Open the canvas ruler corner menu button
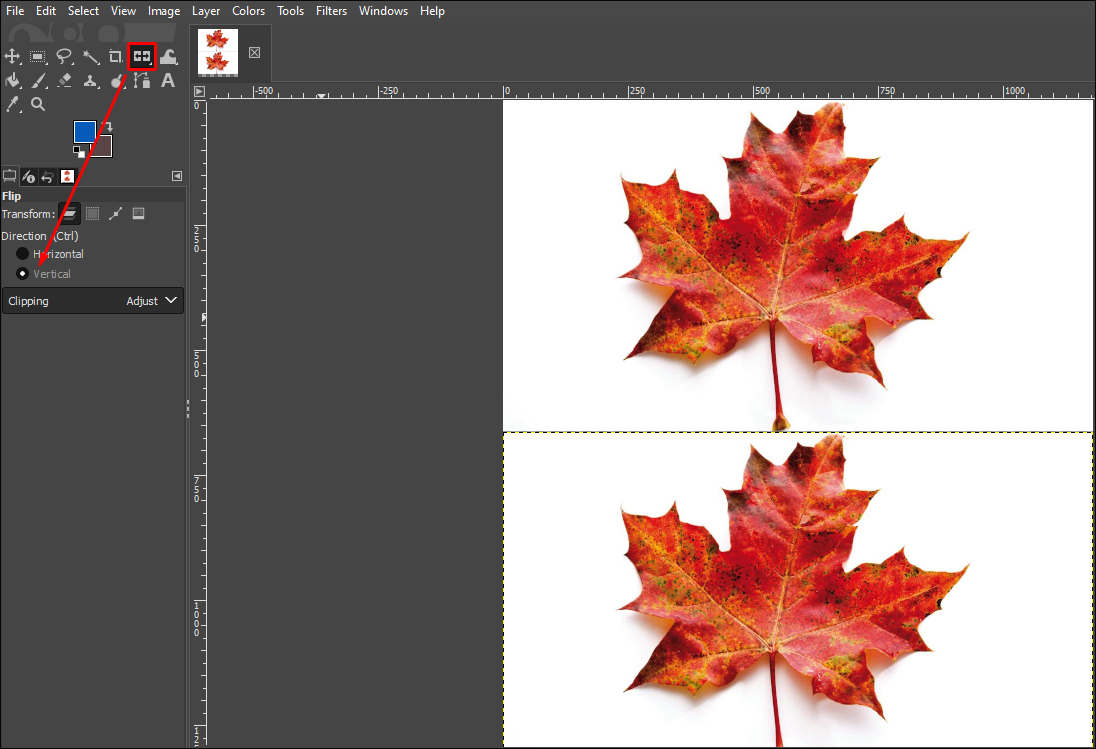1096x749 pixels. (199, 92)
